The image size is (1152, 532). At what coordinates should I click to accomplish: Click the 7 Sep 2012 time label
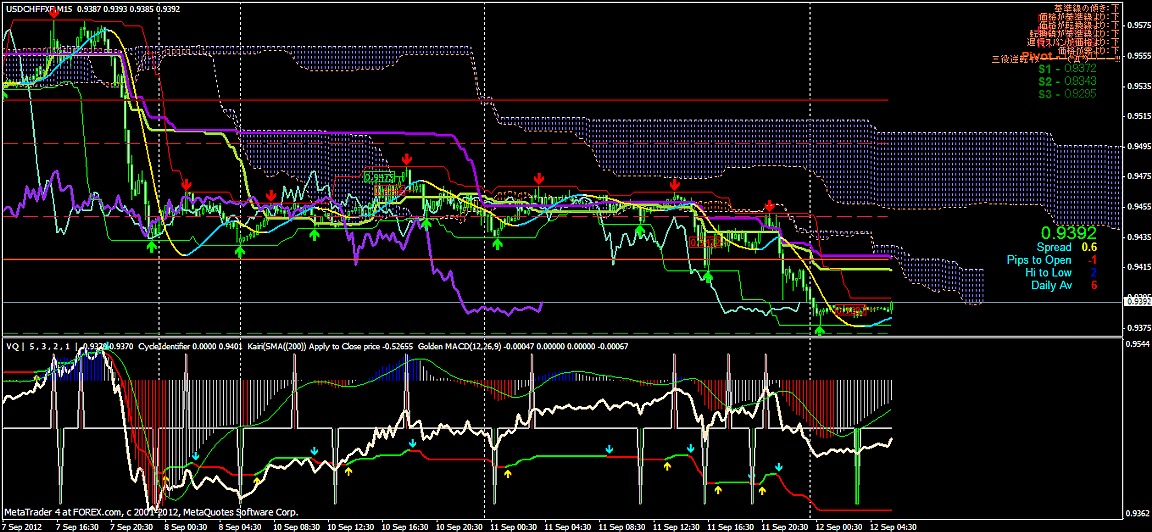pos(22,526)
